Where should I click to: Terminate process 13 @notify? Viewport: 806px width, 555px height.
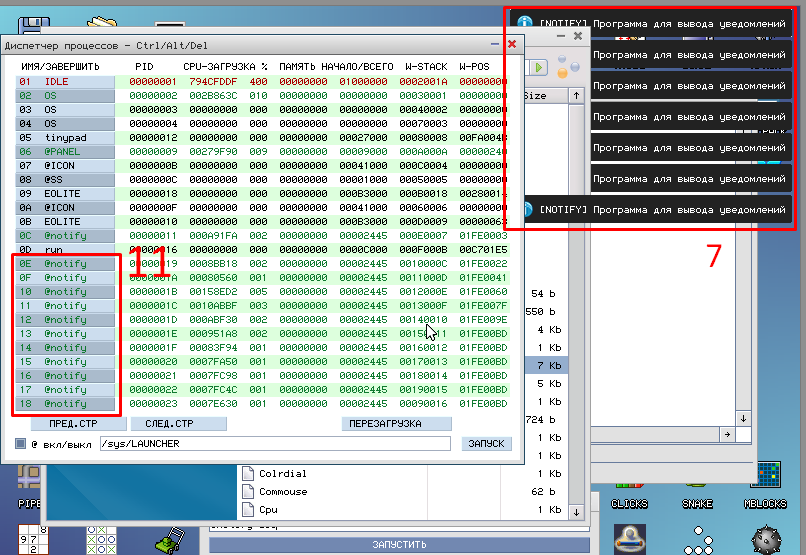pos(65,334)
